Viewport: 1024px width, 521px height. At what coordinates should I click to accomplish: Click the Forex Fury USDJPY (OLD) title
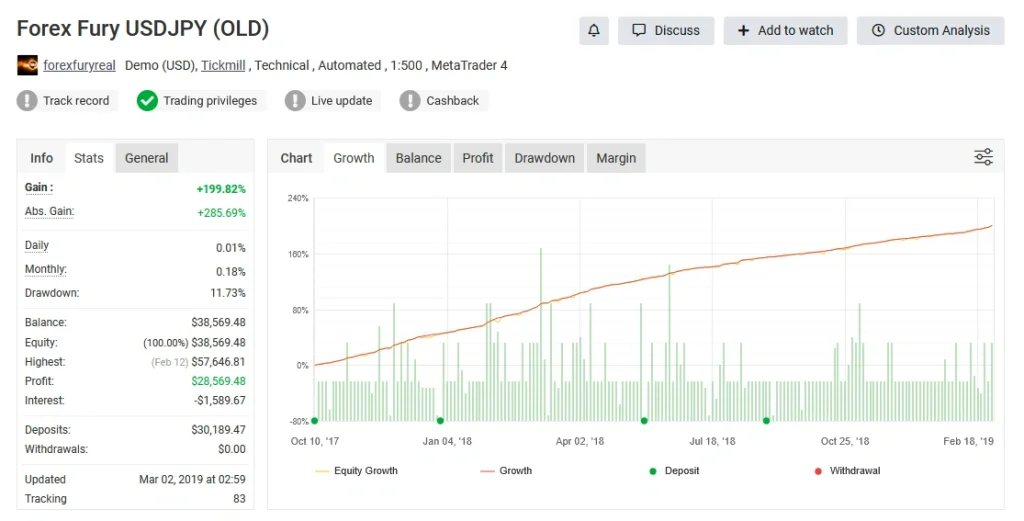click(x=143, y=29)
